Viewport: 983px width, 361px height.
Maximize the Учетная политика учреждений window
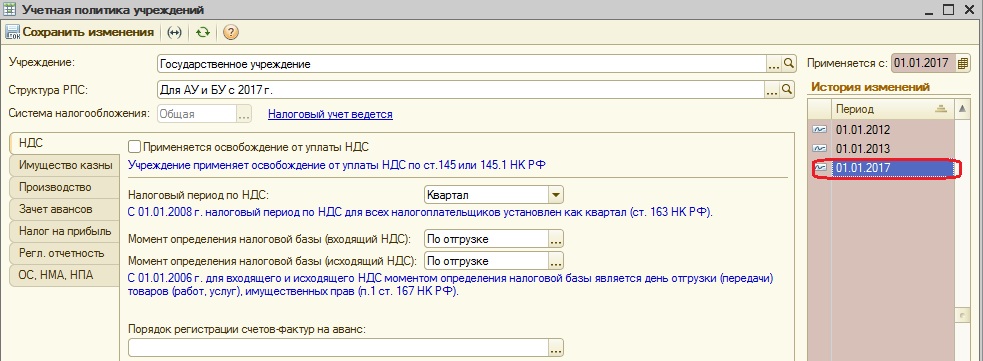(948, 9)
